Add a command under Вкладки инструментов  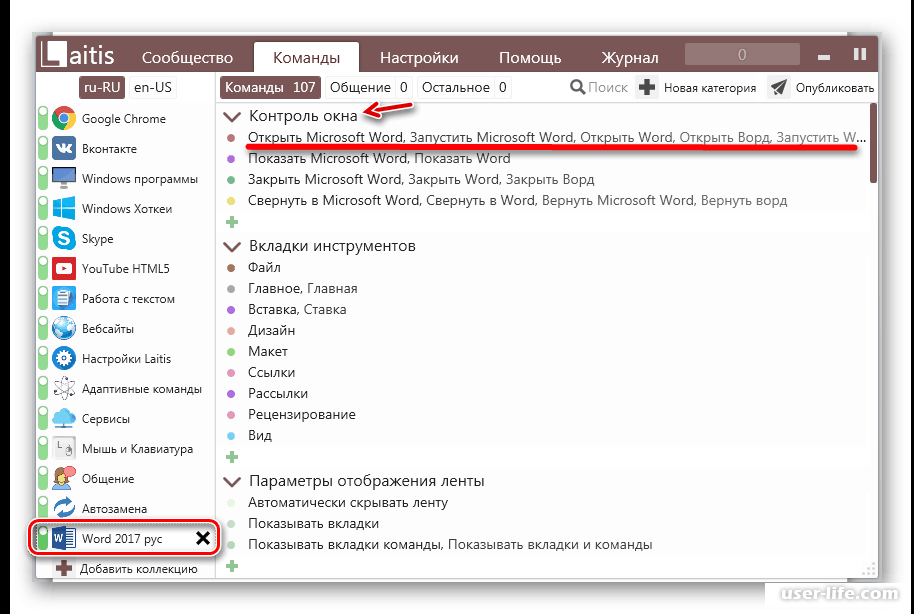[x=232, y=457]
